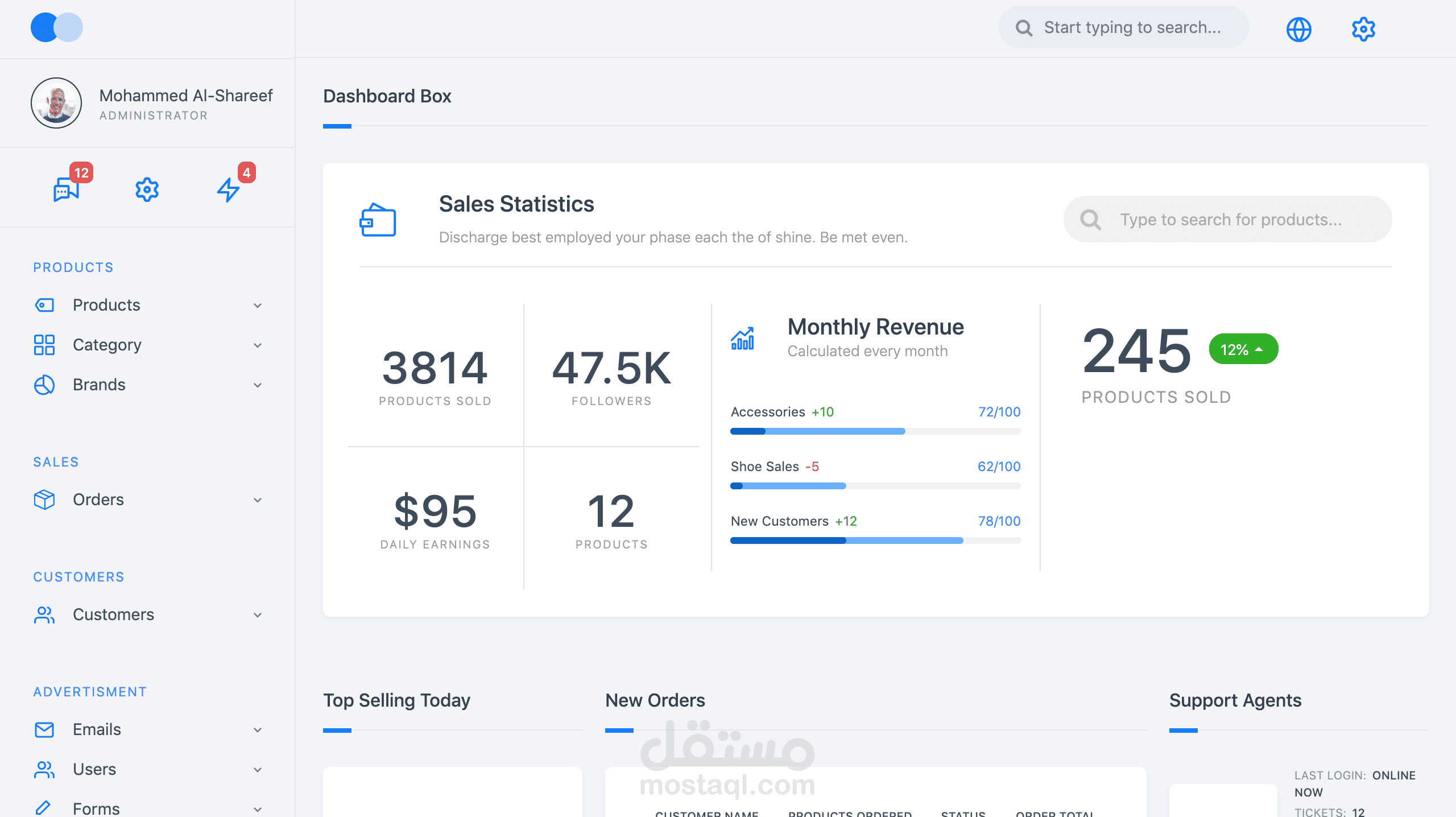
Task: Click the administrator avatar picture
Action: [56, 103]
